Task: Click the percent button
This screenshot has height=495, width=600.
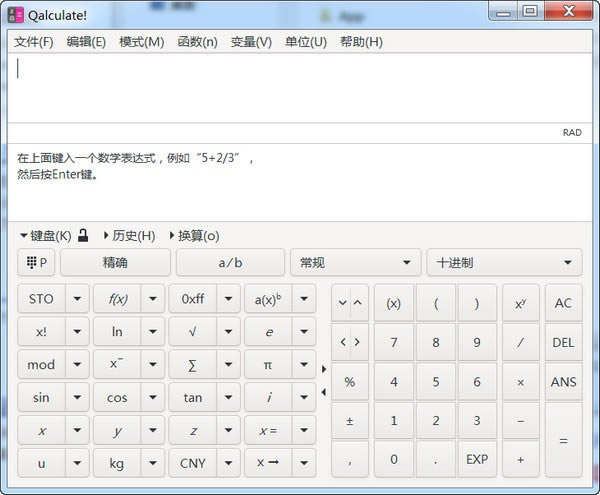Action: (349, 382)
